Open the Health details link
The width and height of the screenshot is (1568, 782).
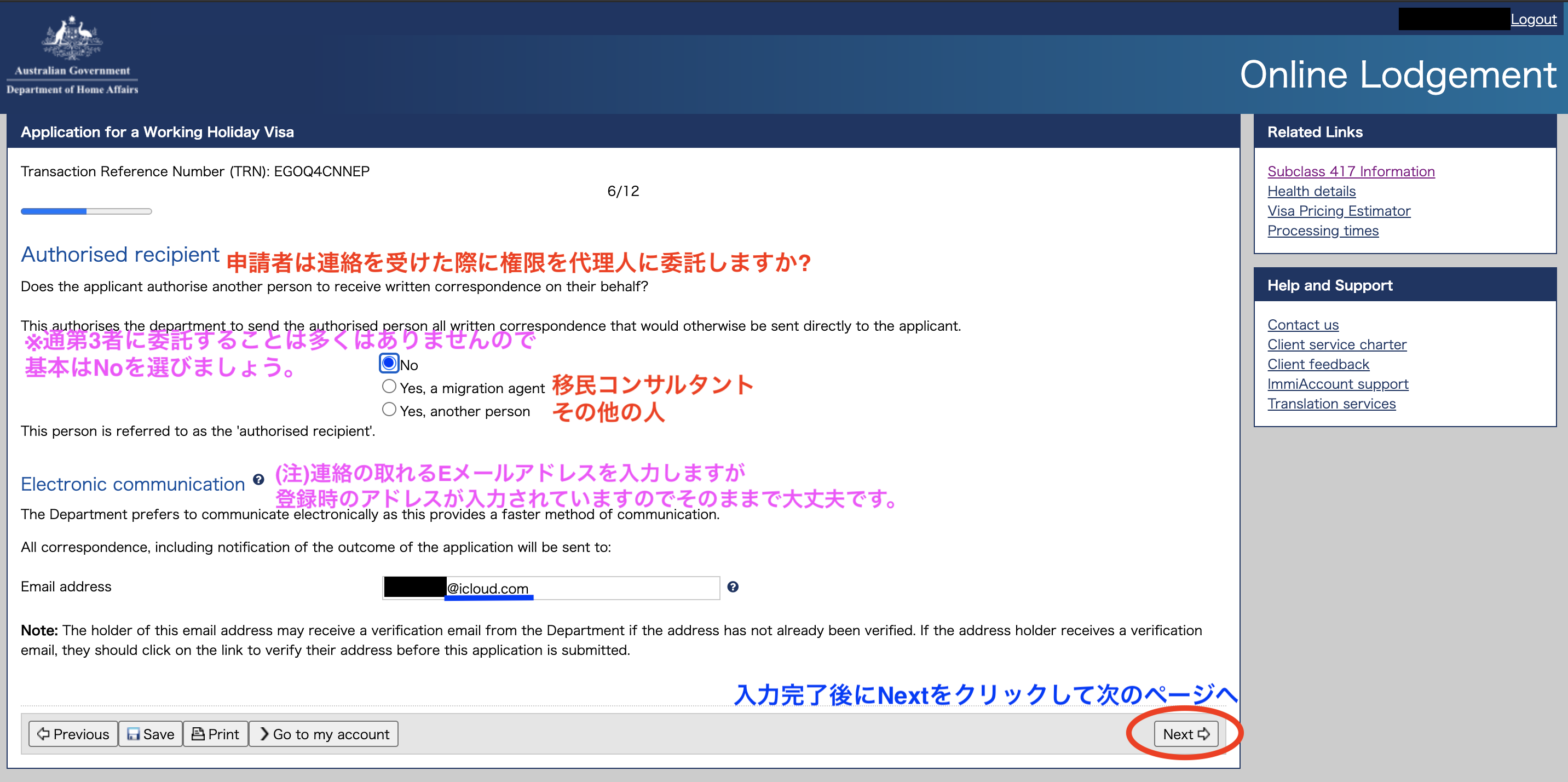(1311, 191)
